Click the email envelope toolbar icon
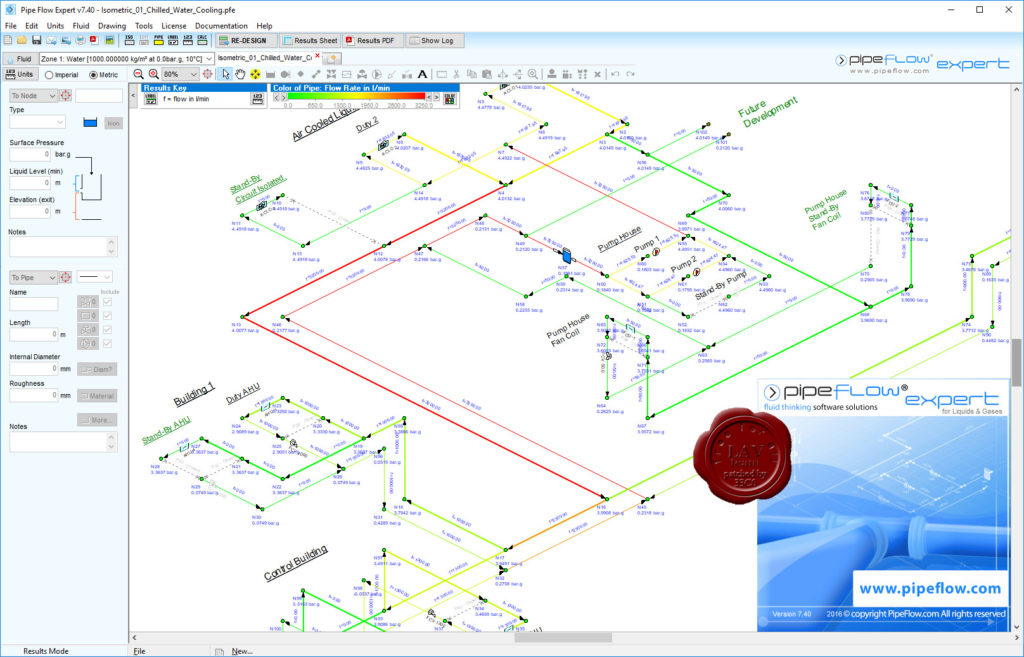1024x657 pixels. tap(51, 40)
